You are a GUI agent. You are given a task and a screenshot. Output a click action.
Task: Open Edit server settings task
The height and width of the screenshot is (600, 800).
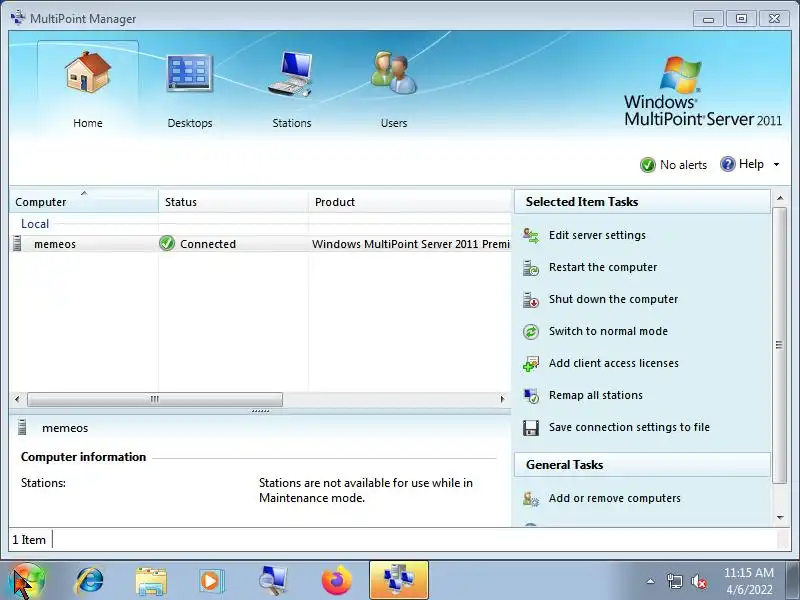coord(597,235)
